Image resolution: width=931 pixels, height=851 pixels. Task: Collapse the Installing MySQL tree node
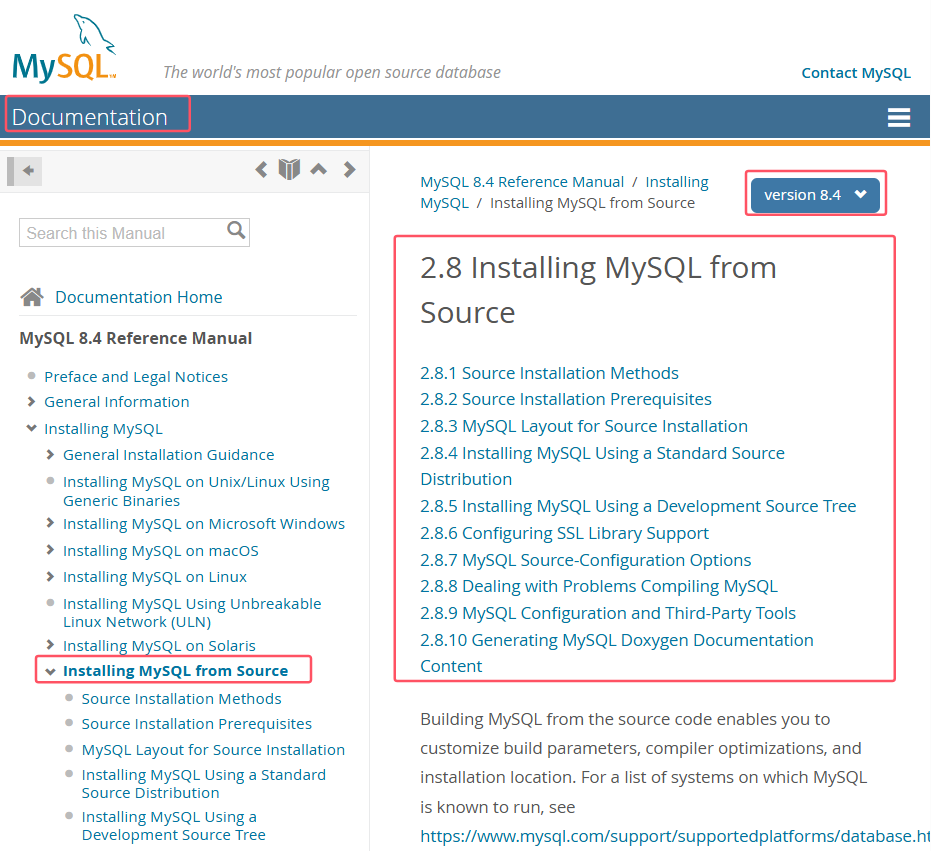(31, 428)
